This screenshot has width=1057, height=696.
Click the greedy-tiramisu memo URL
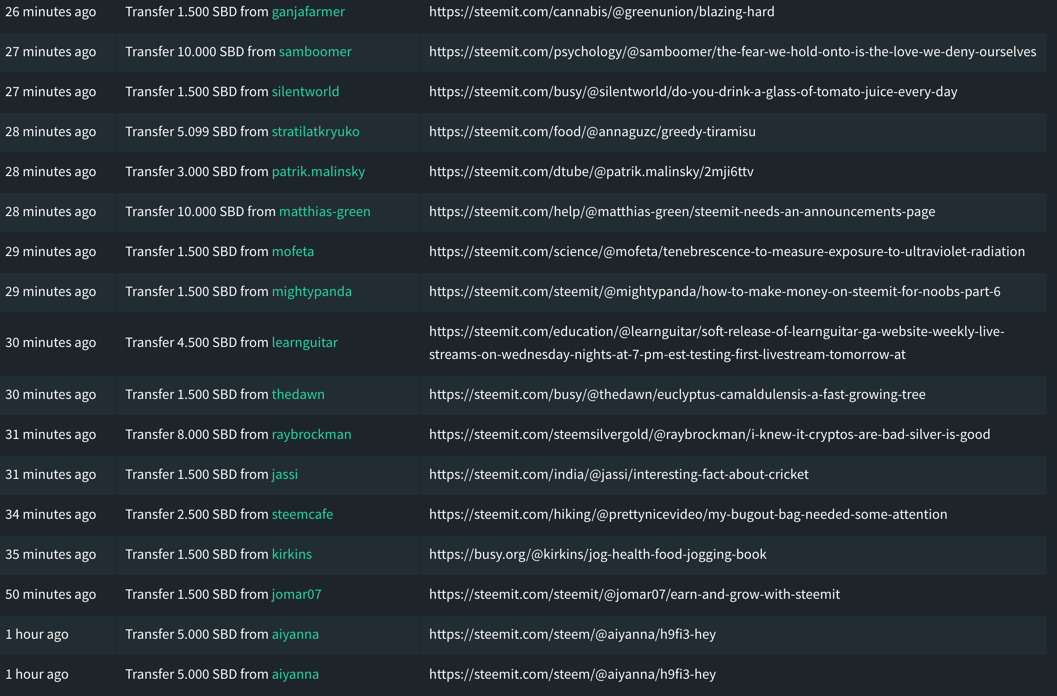tap(592, 132)
